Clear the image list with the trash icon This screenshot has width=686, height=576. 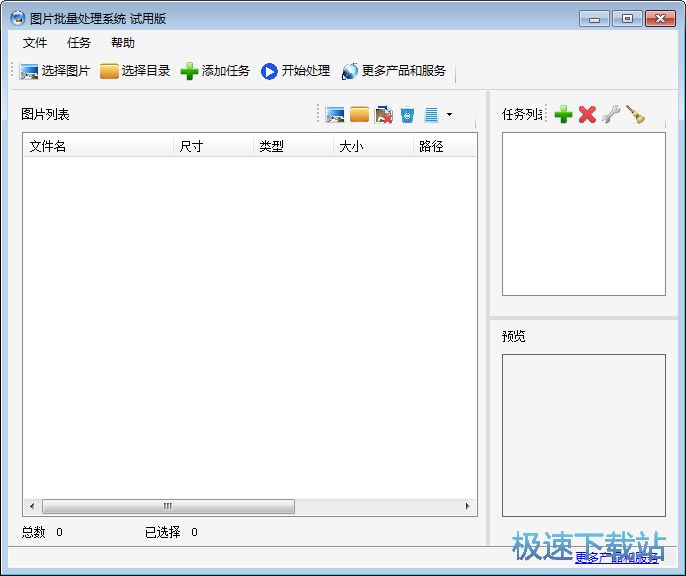(x=407, y=115)
